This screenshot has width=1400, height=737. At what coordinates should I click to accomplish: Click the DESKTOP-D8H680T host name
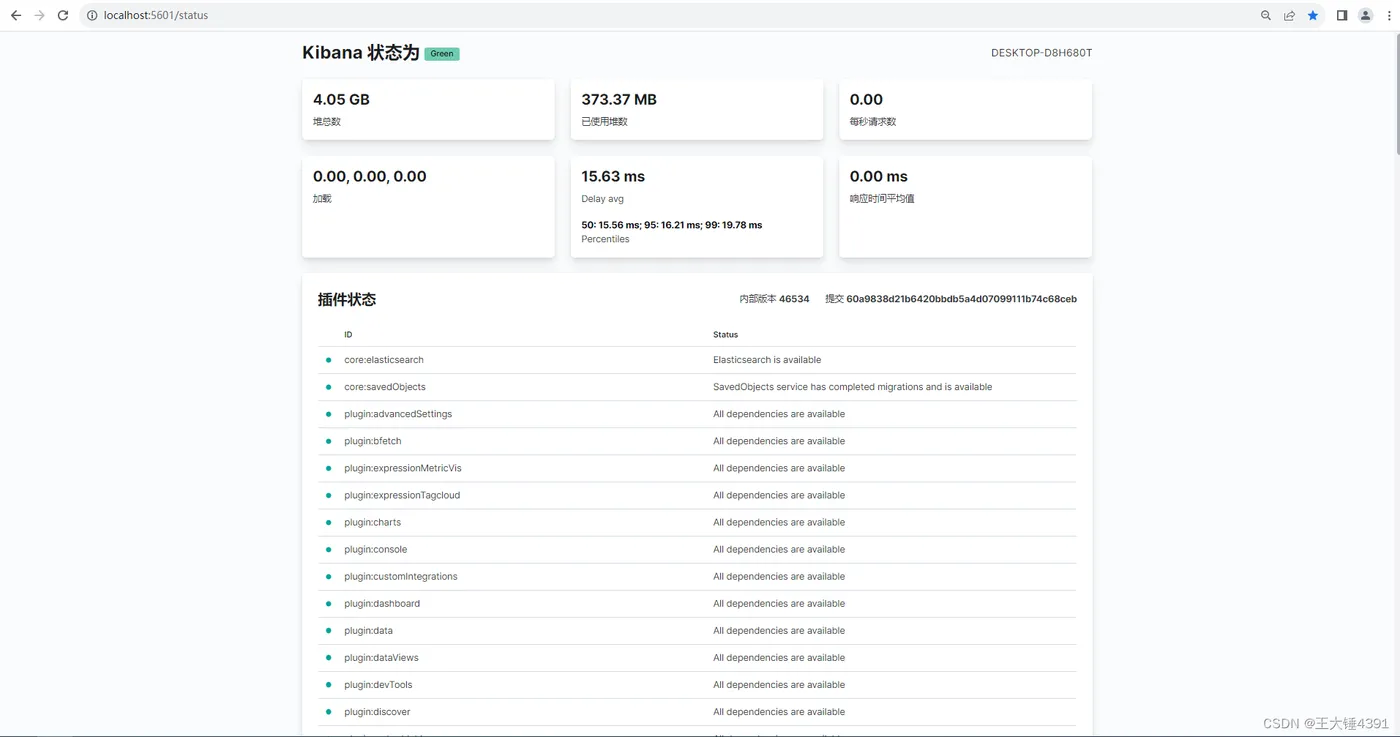1041,53
